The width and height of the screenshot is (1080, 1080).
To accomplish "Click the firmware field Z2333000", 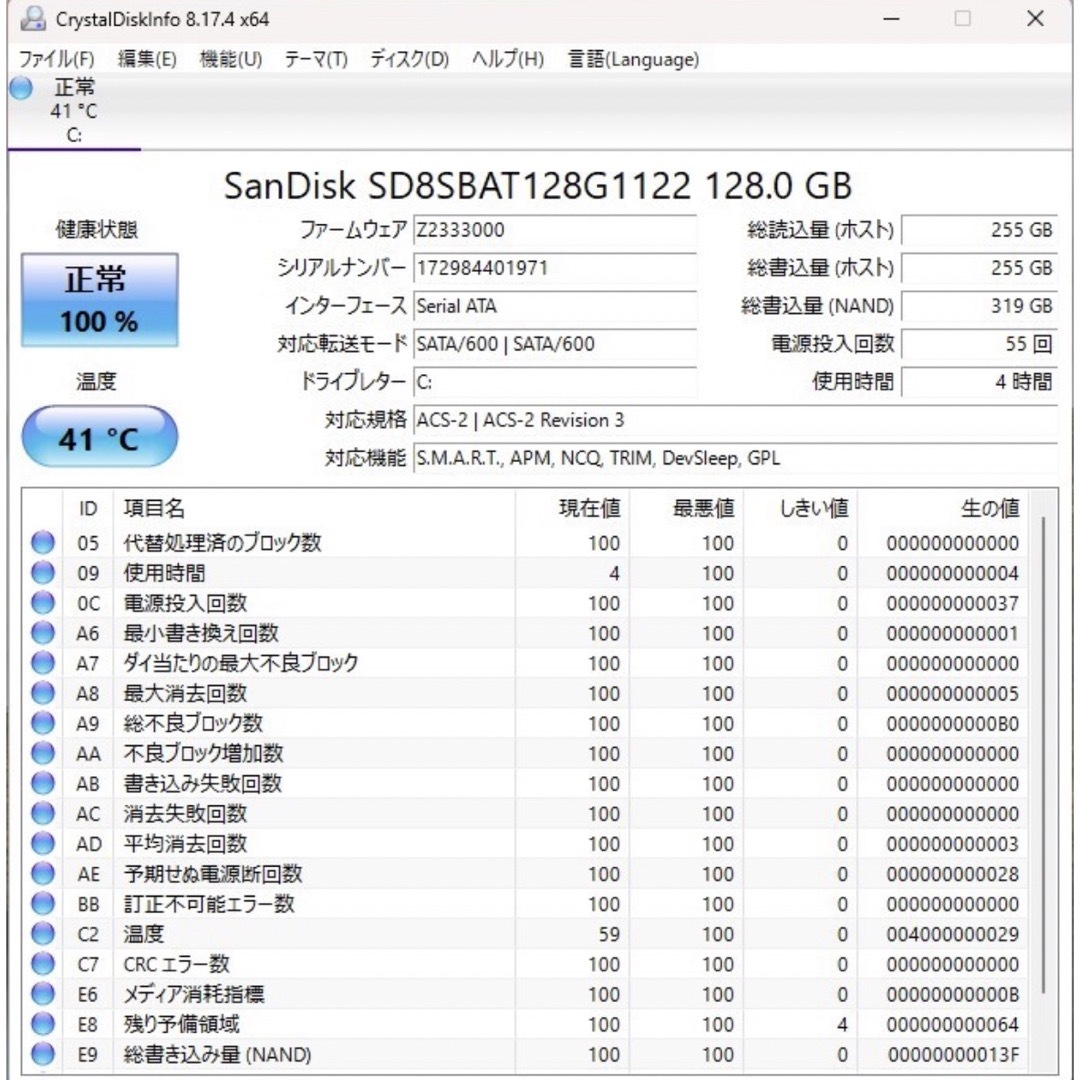I will 555,230.
